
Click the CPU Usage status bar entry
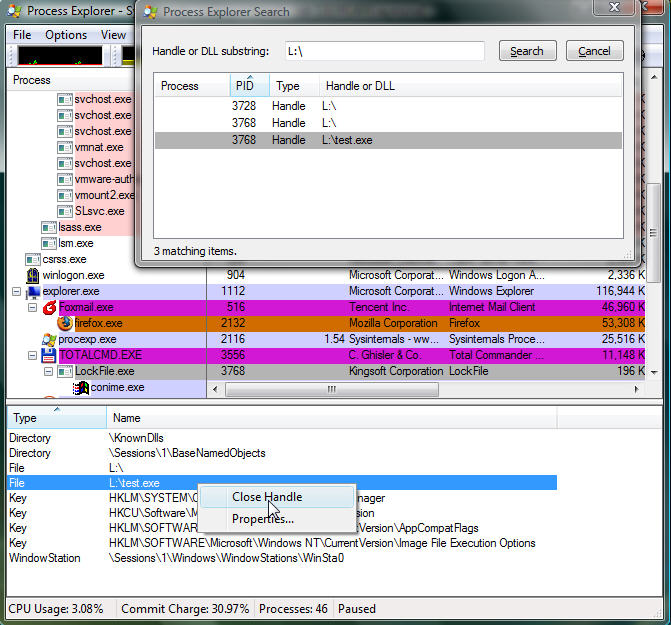coord(56,609)
